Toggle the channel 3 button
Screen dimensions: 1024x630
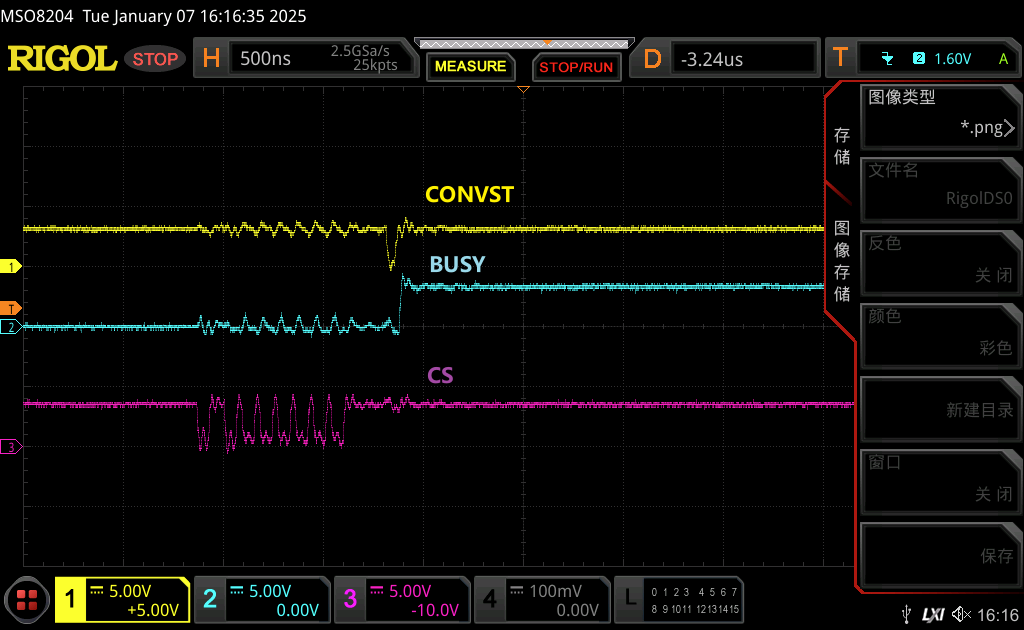[350, 599]
